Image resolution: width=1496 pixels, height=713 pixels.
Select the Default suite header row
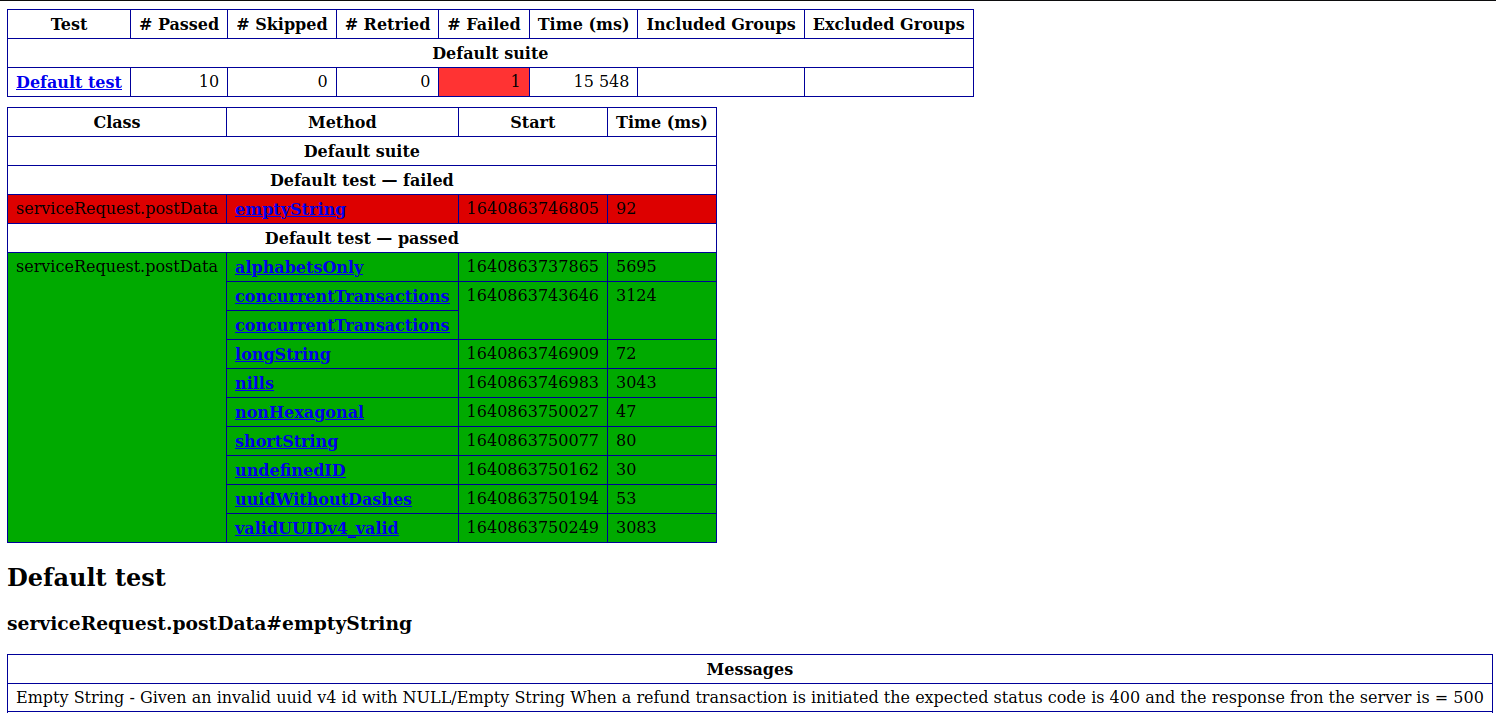pyautogui.click(x=489, y=53)
